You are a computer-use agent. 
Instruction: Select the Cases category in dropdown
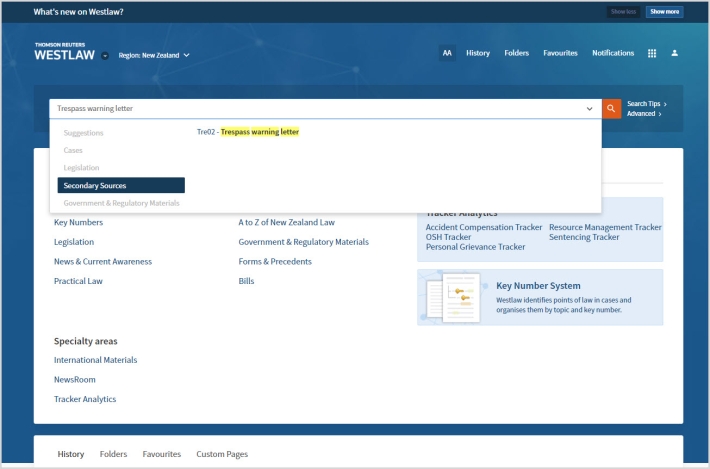click(73, 150)
